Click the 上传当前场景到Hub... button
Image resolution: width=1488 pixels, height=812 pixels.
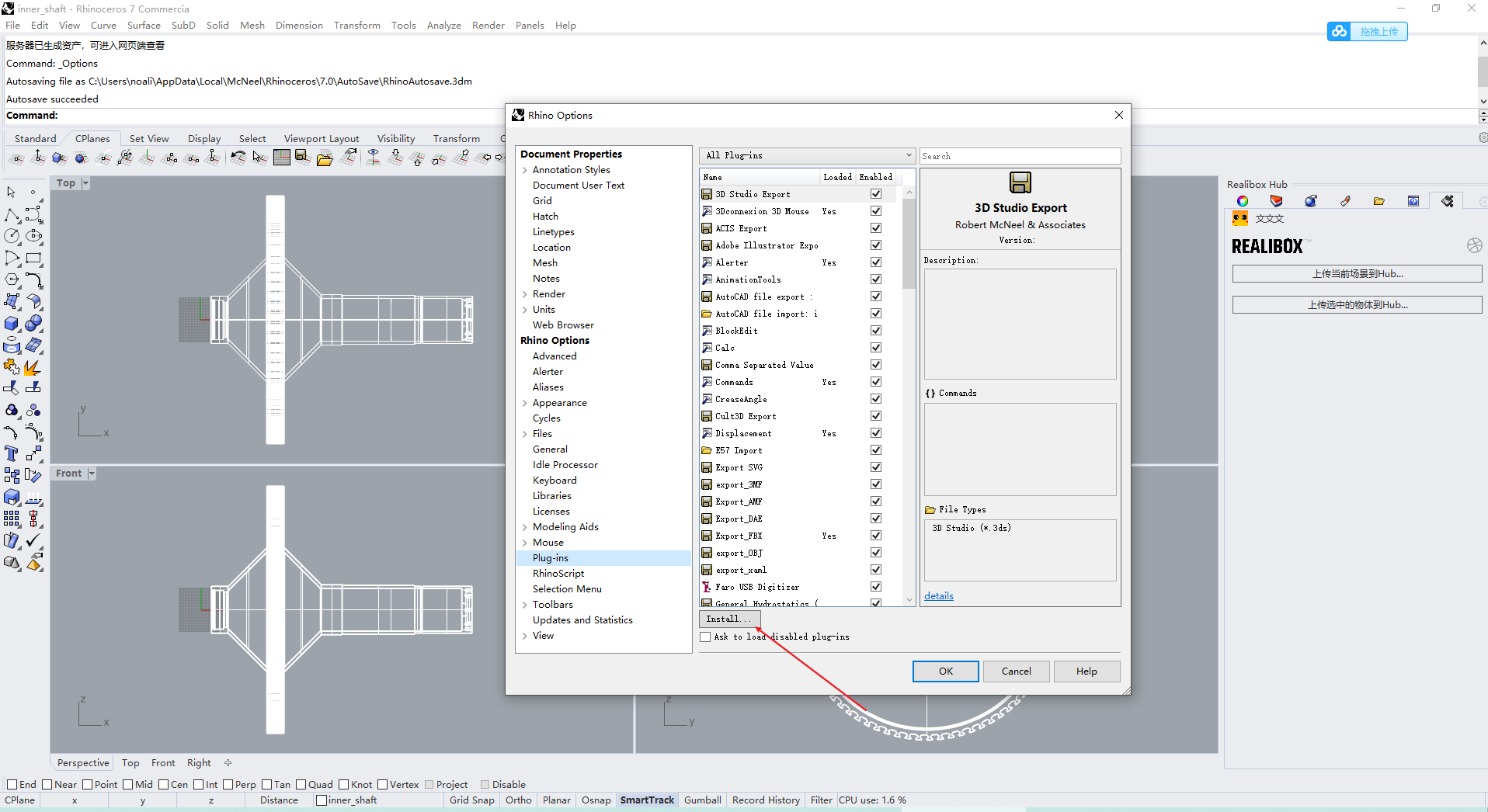tap(1357, 274)
